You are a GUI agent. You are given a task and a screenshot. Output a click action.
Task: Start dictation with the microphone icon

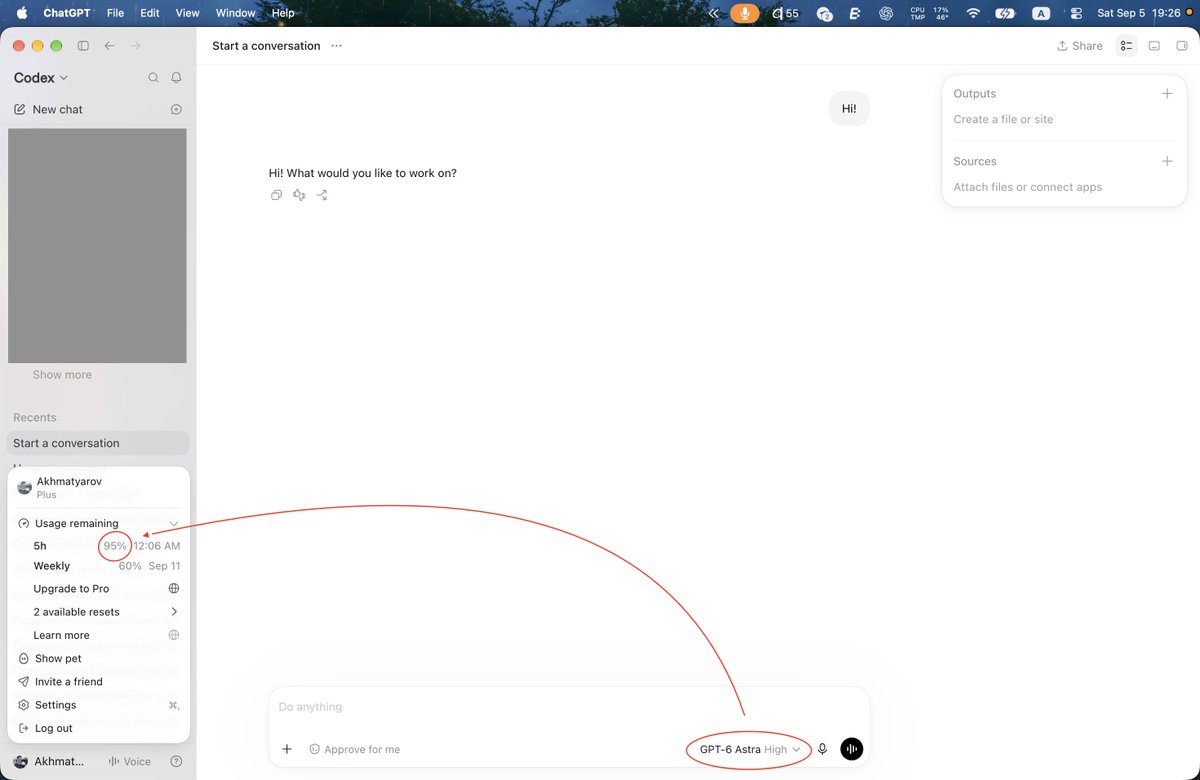tap(823, 749)
